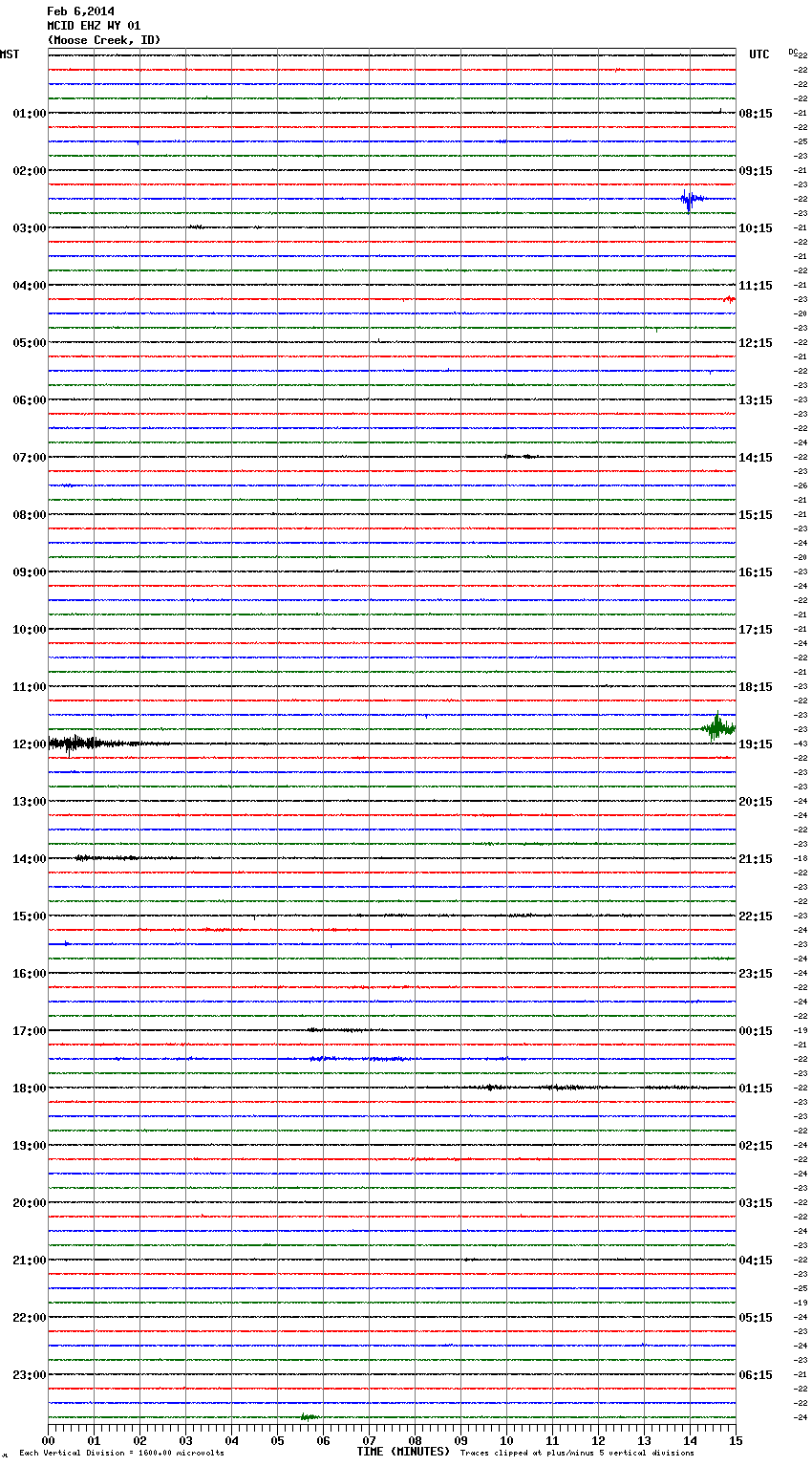Click the "16:15" UTC time label

click(x=756, y=572)
